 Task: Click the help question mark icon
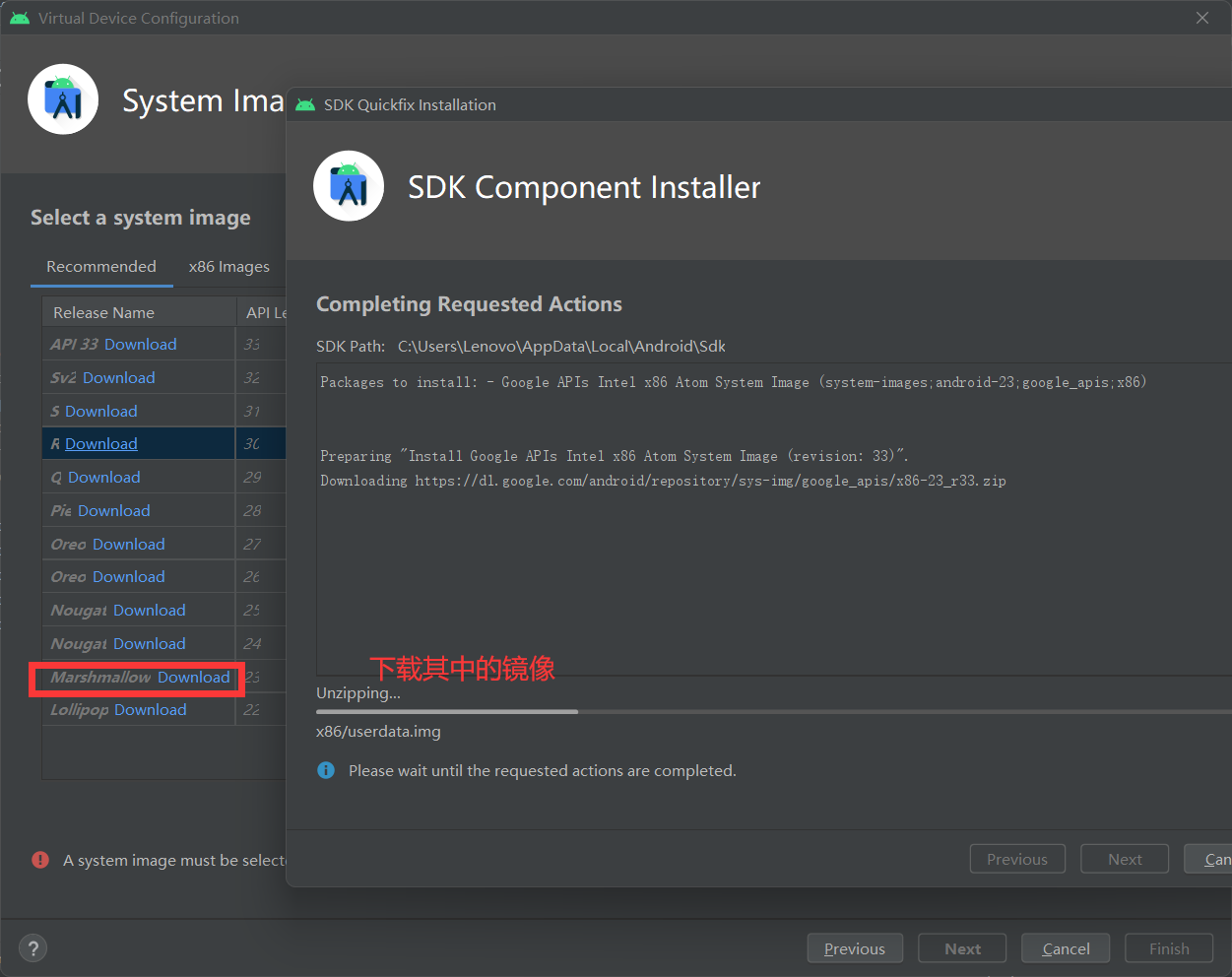[x=33, y=948]
